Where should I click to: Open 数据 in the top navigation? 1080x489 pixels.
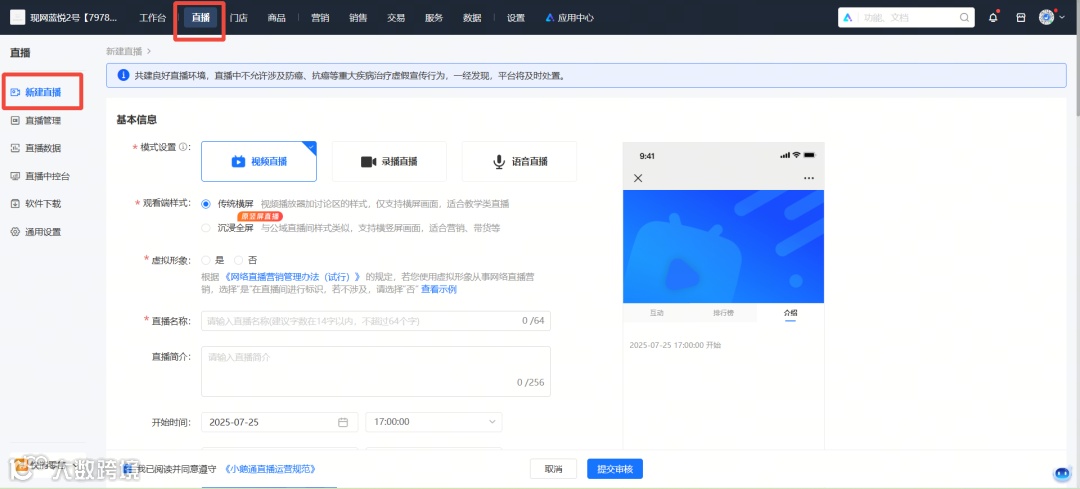click(x=472, y=18)
